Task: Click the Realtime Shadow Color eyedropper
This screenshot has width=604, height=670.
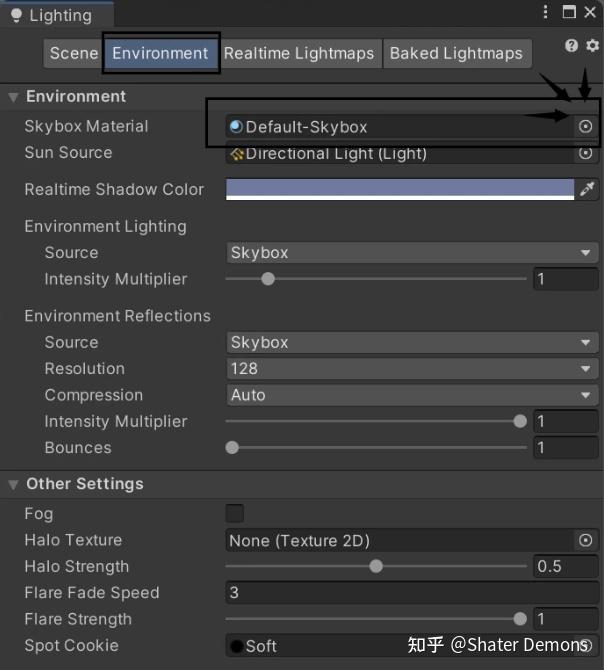Action: tap(587, 189)
